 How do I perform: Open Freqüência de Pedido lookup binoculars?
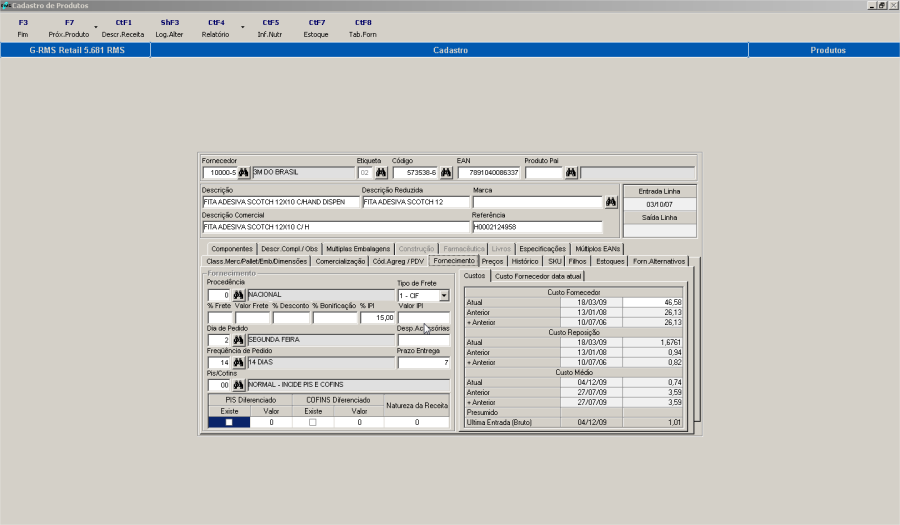238,362
